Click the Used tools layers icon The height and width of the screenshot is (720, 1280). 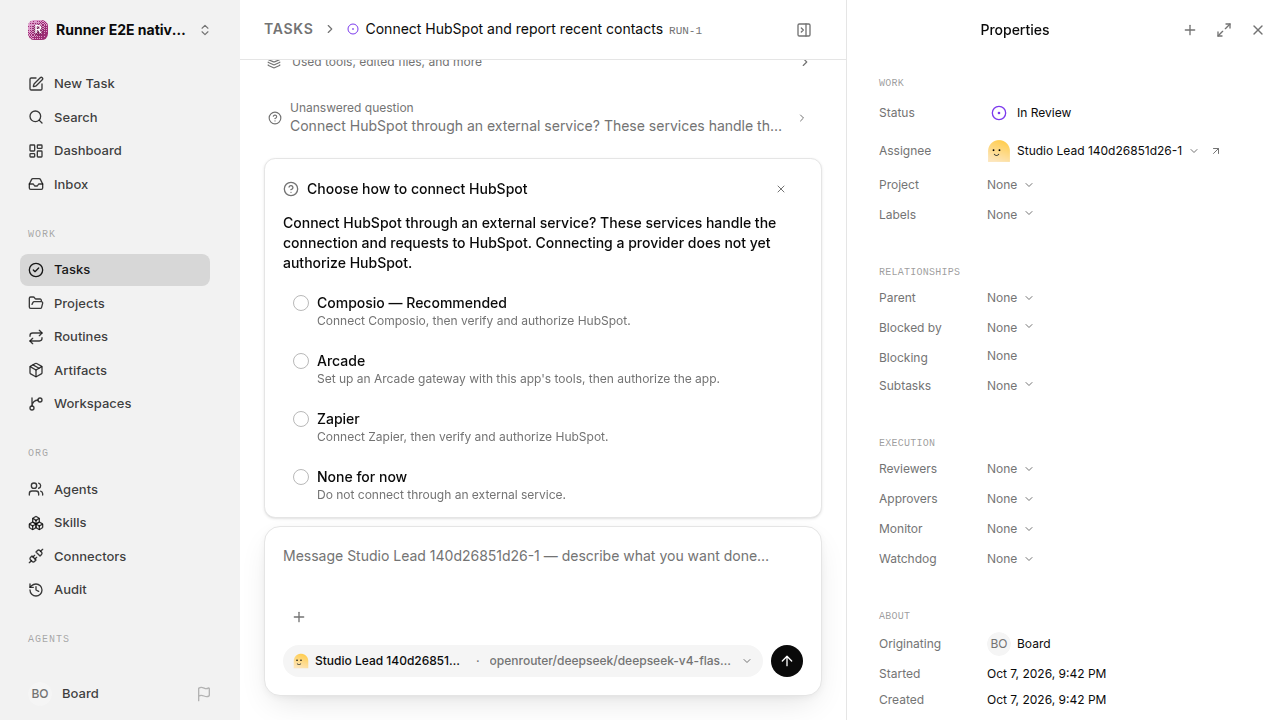click(x=274, y=62)
